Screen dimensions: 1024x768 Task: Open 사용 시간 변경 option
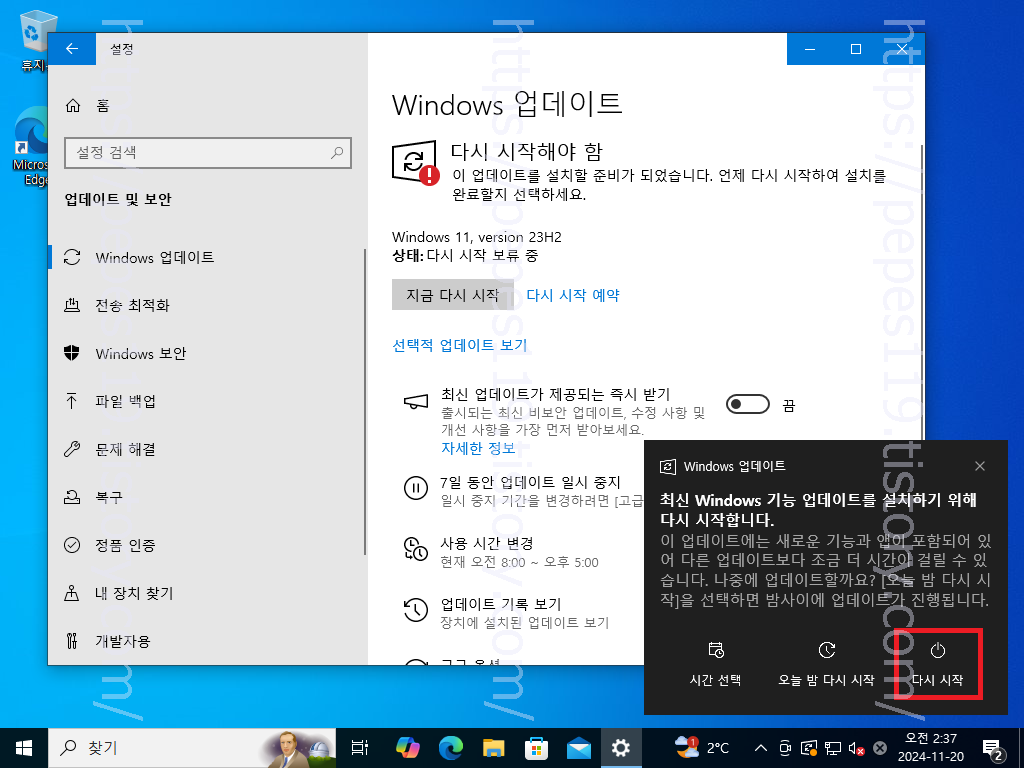(487, 543)
